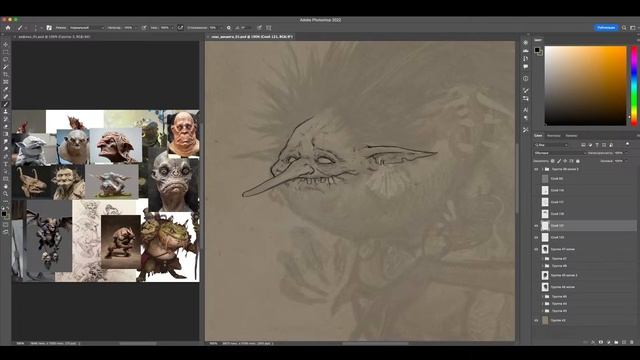Expand the top group in Layers
The height and width of the screenshot is (360, 640).
click(542, 169)
